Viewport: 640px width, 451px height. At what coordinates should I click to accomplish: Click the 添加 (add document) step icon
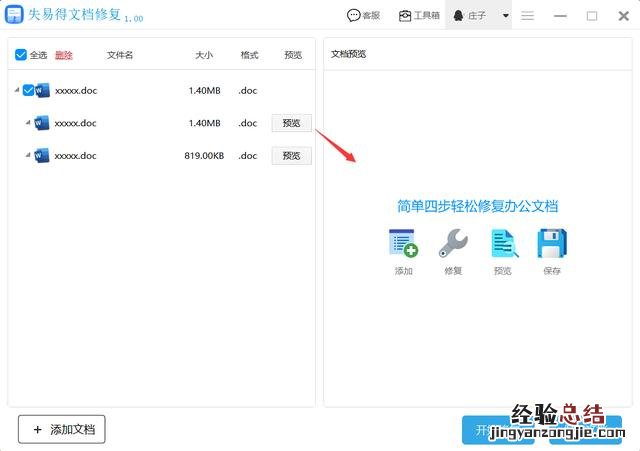tap(403, 244)
